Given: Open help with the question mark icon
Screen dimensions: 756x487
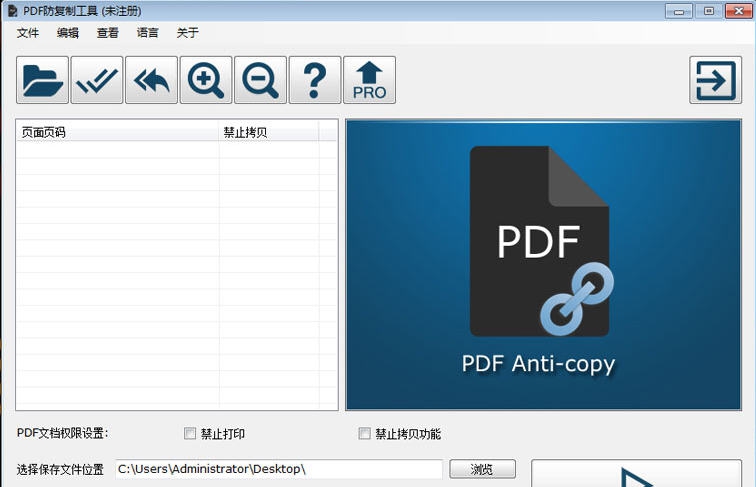Looking at the screenshot, I should tap(315, 80).
